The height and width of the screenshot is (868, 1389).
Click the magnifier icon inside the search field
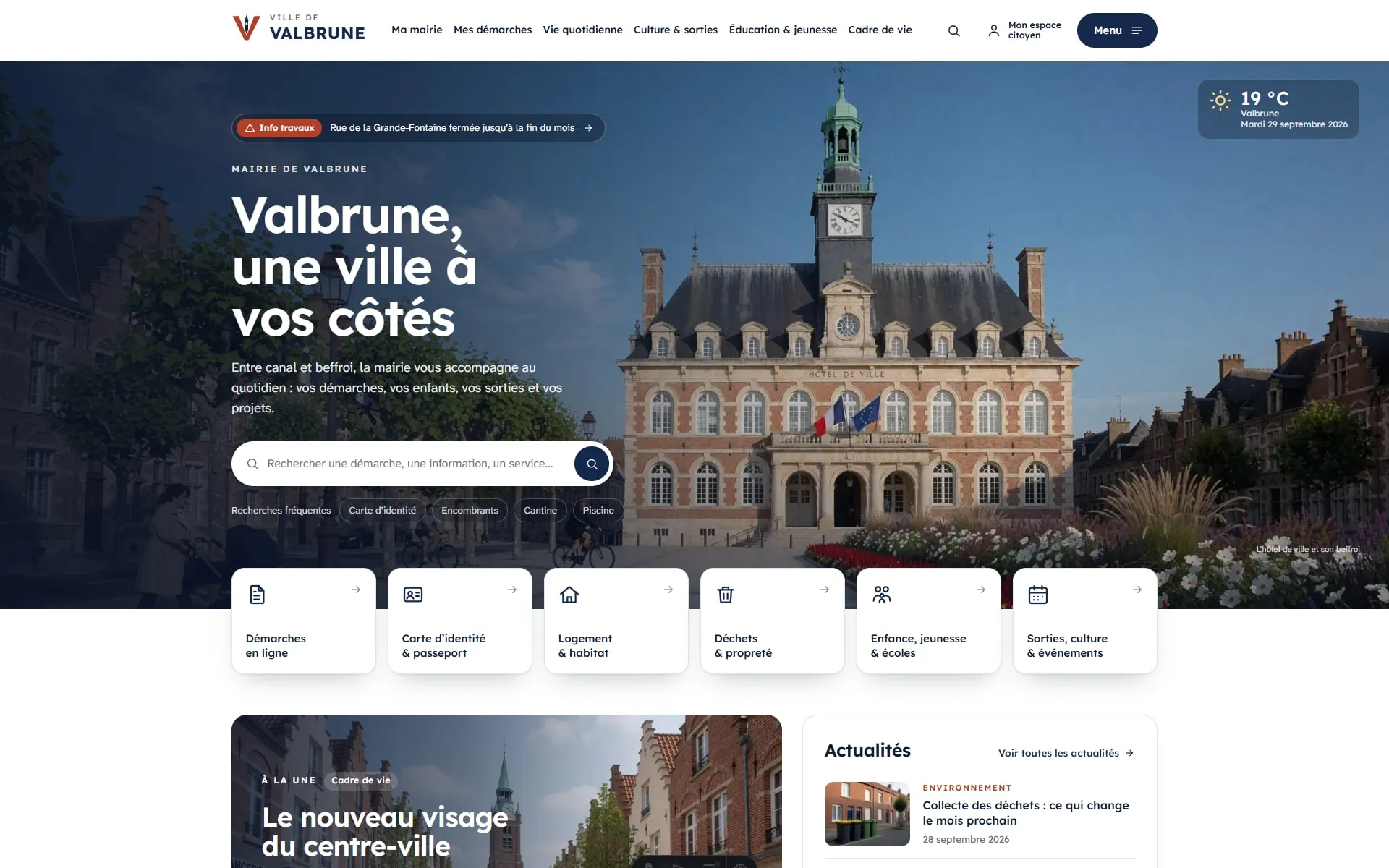click(252, 464)
